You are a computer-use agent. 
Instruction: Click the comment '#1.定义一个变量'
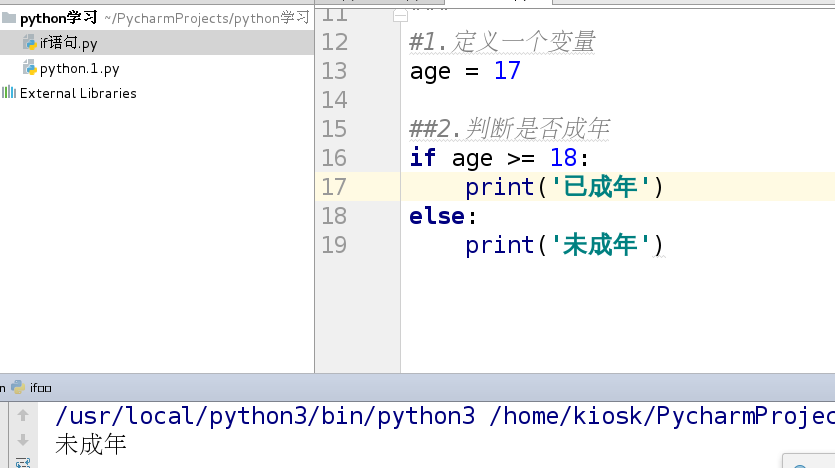point(502,42)
